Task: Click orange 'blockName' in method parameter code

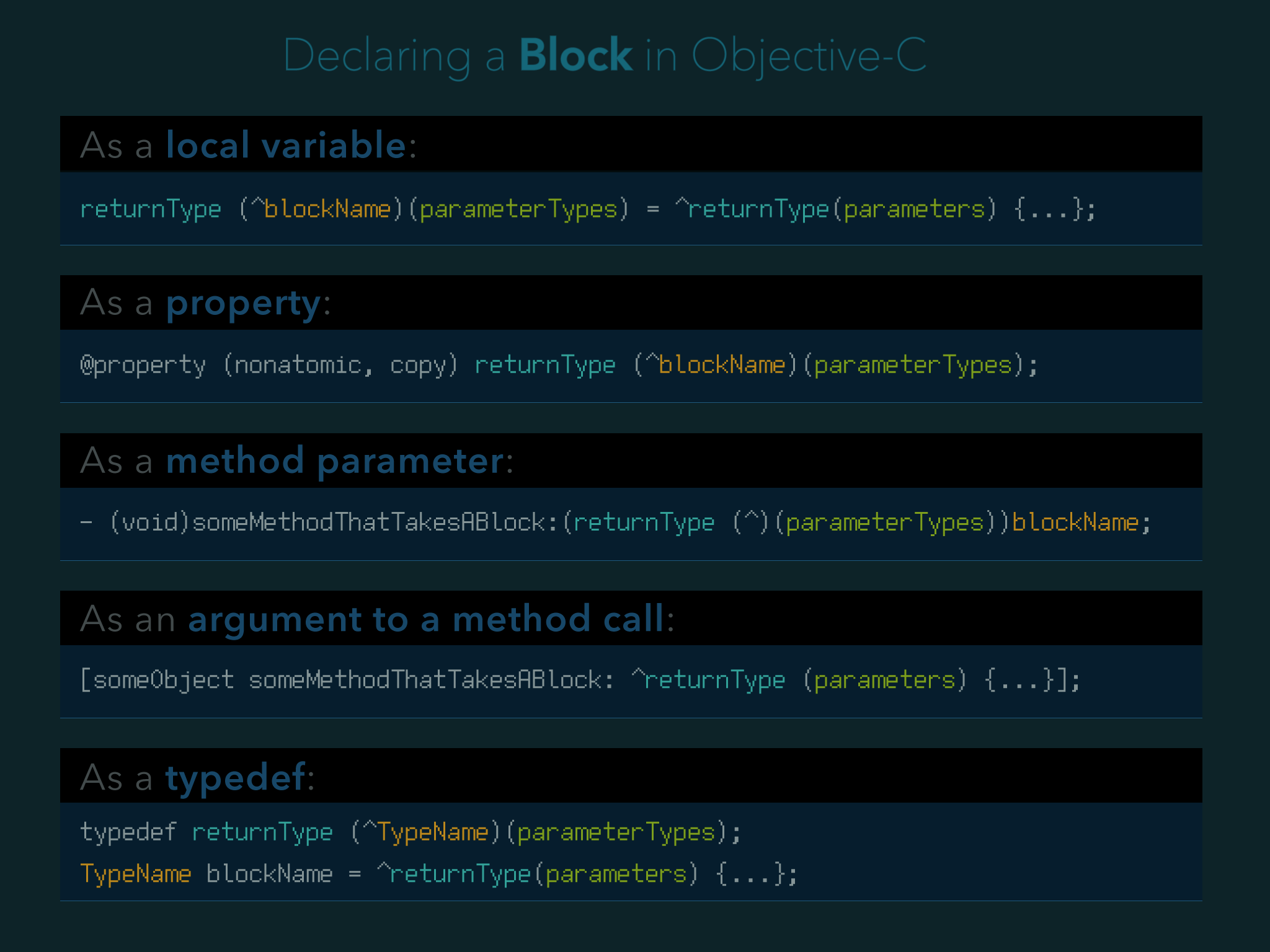Action: tap(1075, 523)
